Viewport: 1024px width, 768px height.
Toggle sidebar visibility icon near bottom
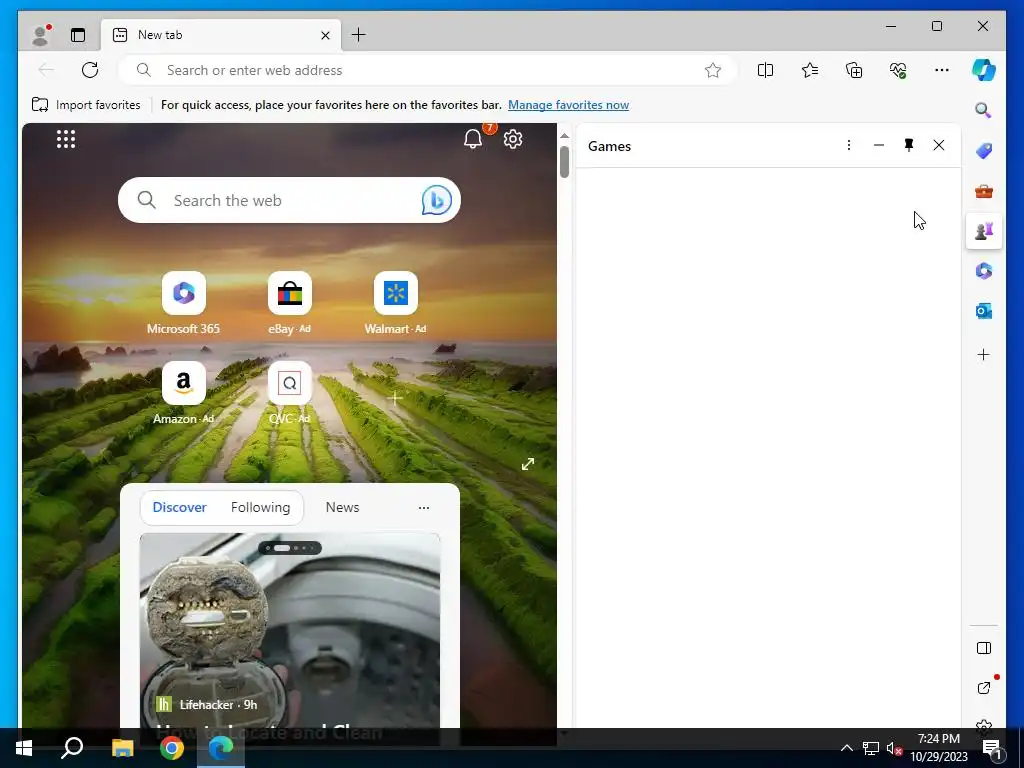(x=984, y=648)
